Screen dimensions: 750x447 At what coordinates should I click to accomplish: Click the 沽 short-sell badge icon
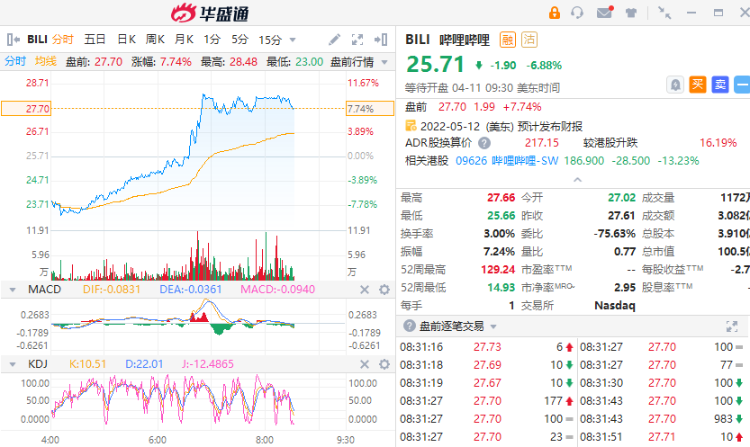coord(529,40)
